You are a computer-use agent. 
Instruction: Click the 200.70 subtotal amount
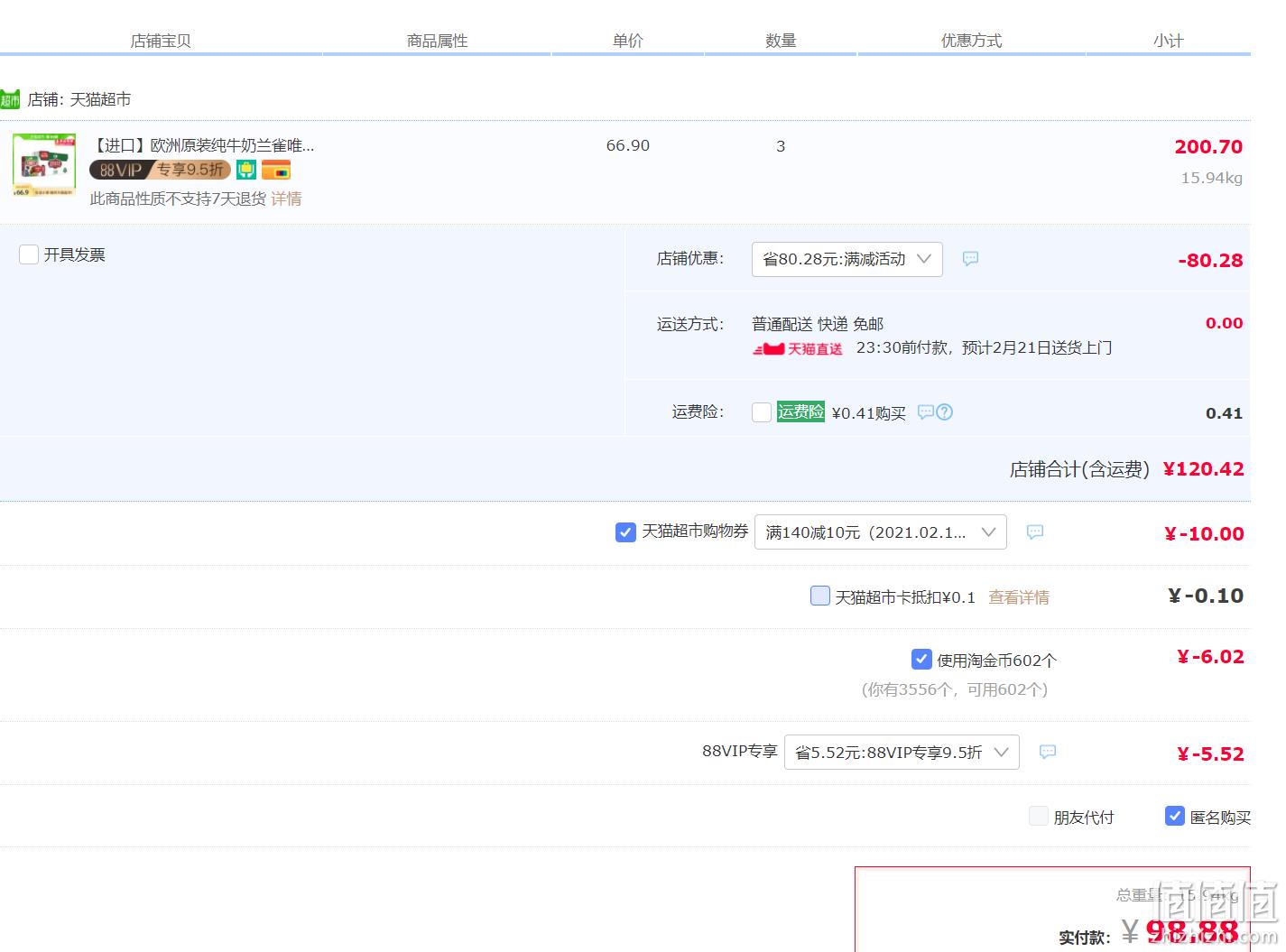click(1208, 146)
